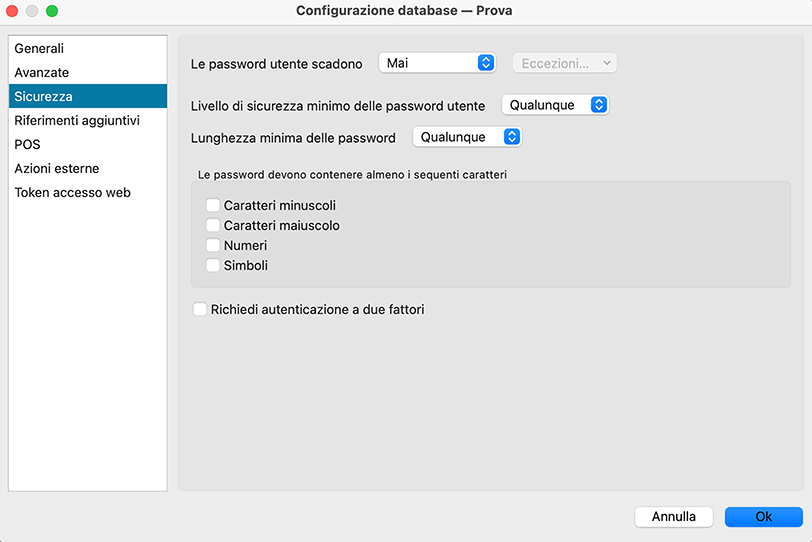Screen dimensions: 812x542
Task: Click the 'Le password utente scadono' label
Action: click(277, 64)
